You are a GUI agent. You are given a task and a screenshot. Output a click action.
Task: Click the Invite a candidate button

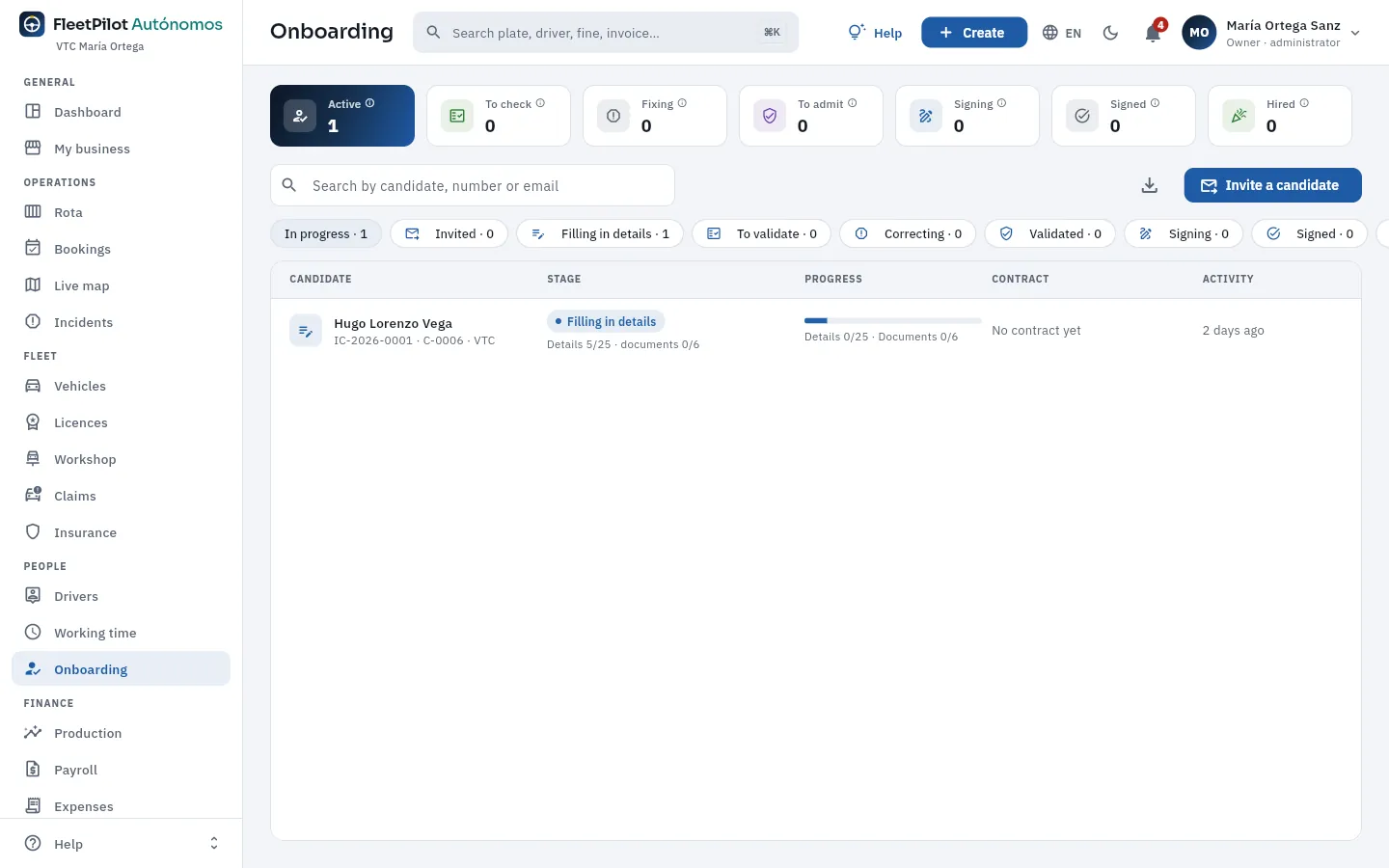pyautogui.click(x=1272, y=185)
